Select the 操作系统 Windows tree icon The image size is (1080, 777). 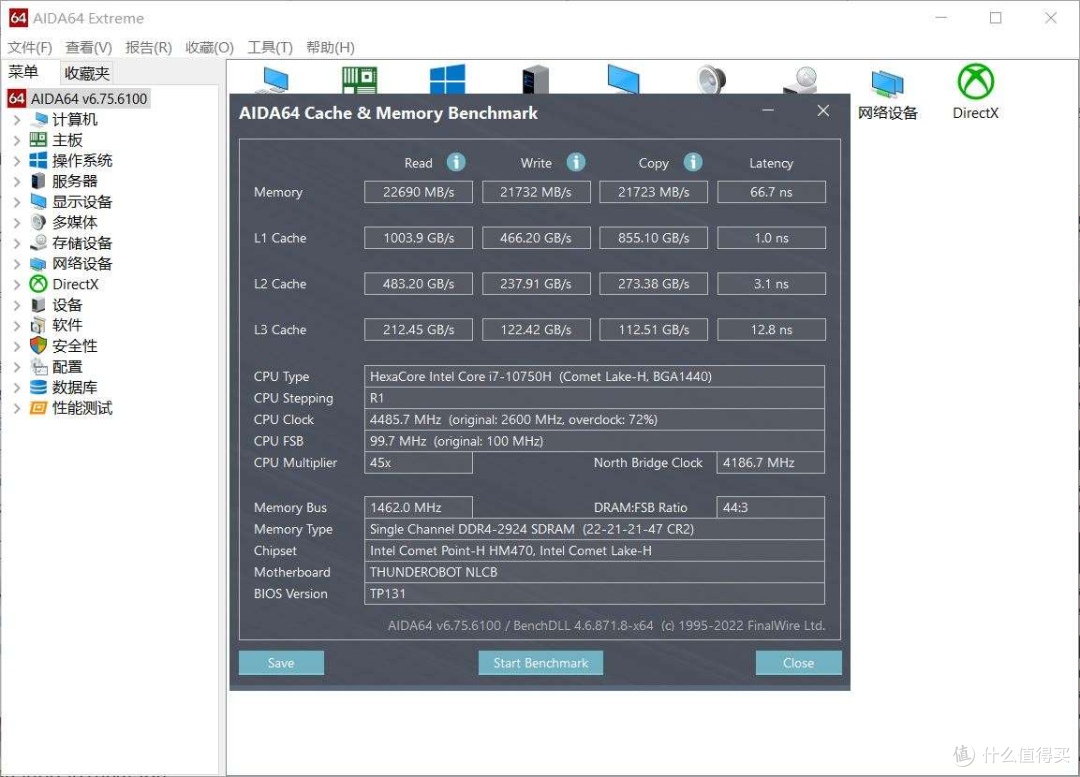click(39, 160)
